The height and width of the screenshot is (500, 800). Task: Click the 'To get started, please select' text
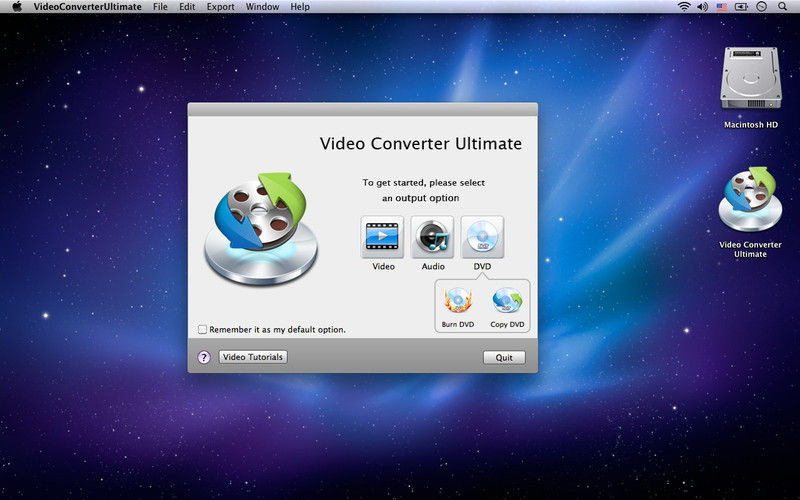click(x=423, y=183)
